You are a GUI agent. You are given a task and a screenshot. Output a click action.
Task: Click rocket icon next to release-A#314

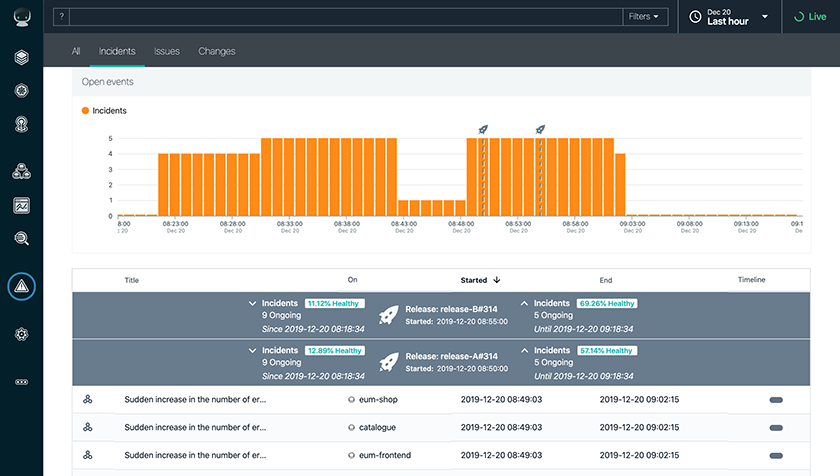coord(388,362)
